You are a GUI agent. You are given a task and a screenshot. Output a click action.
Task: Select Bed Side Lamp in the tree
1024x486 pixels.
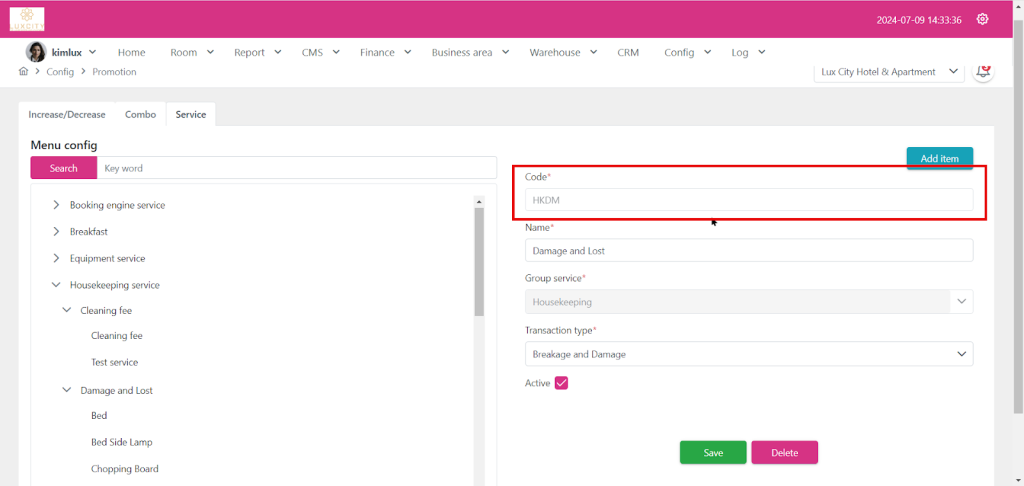tap(121, 442)
